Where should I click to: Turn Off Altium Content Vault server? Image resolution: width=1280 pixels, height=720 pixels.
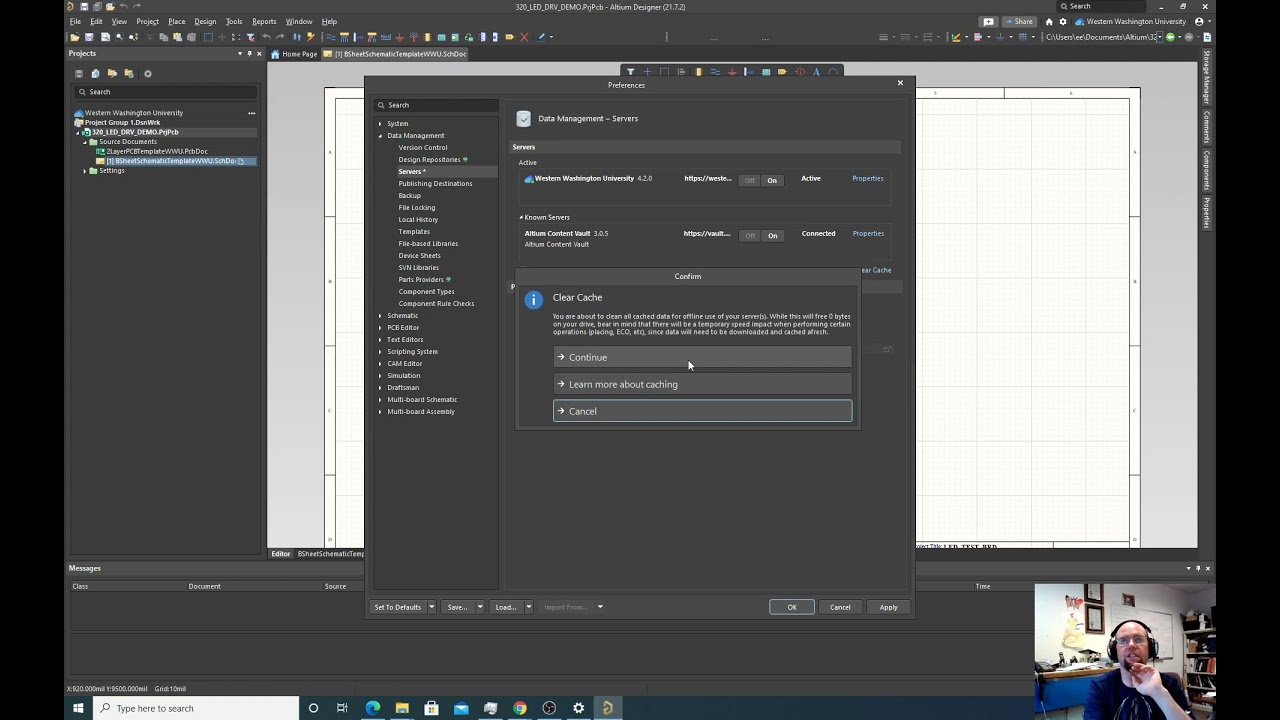pyautogui.click(x=750, y=235)
